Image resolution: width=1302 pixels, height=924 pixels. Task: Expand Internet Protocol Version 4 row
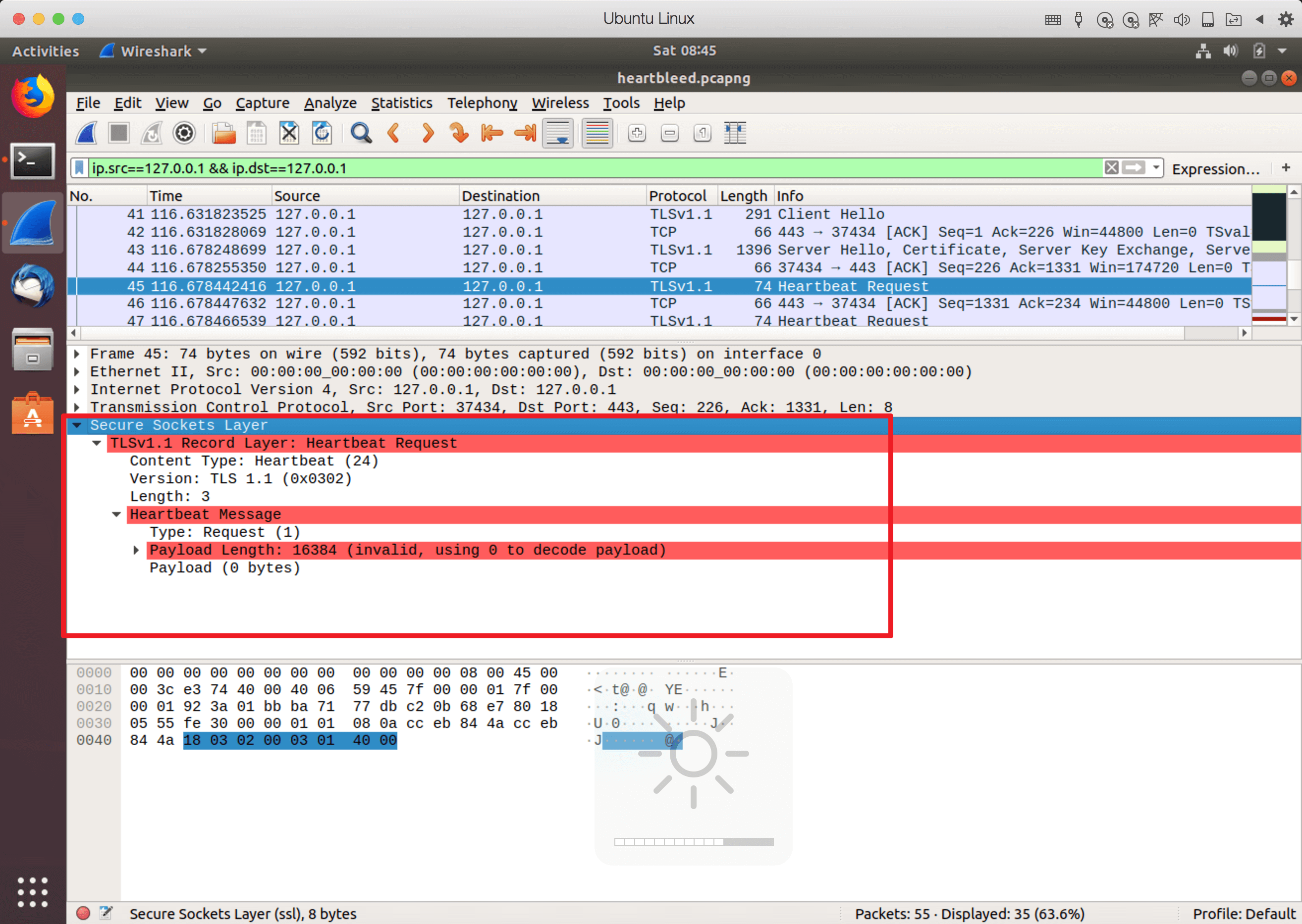77,390
